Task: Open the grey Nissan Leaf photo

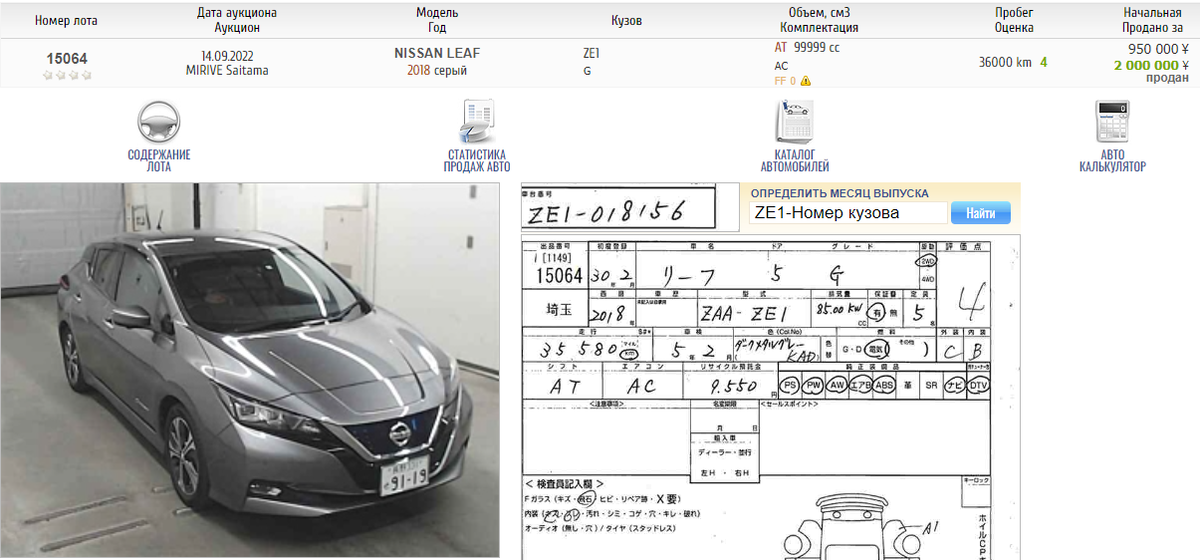Action: point(250,369)
